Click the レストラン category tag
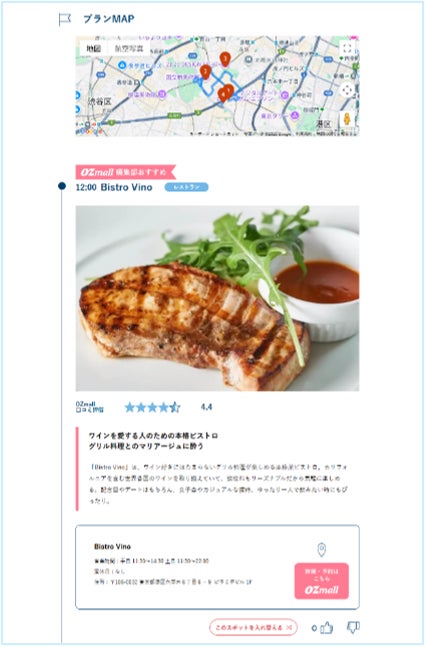The width and height of the screenshot is (425, 646). point(187,187)
